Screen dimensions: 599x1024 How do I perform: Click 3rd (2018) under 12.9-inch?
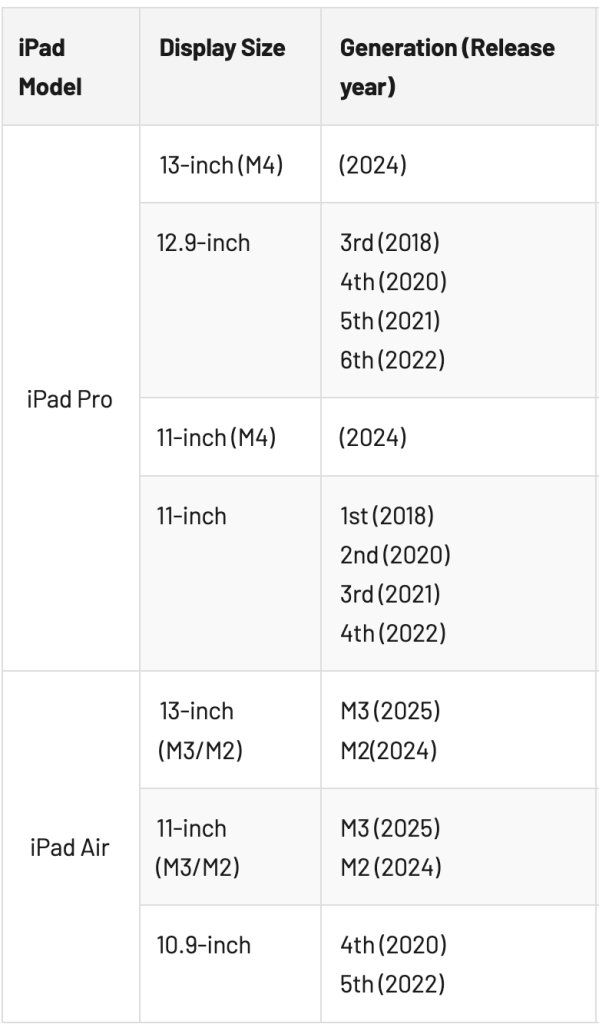tap(389, 243)
